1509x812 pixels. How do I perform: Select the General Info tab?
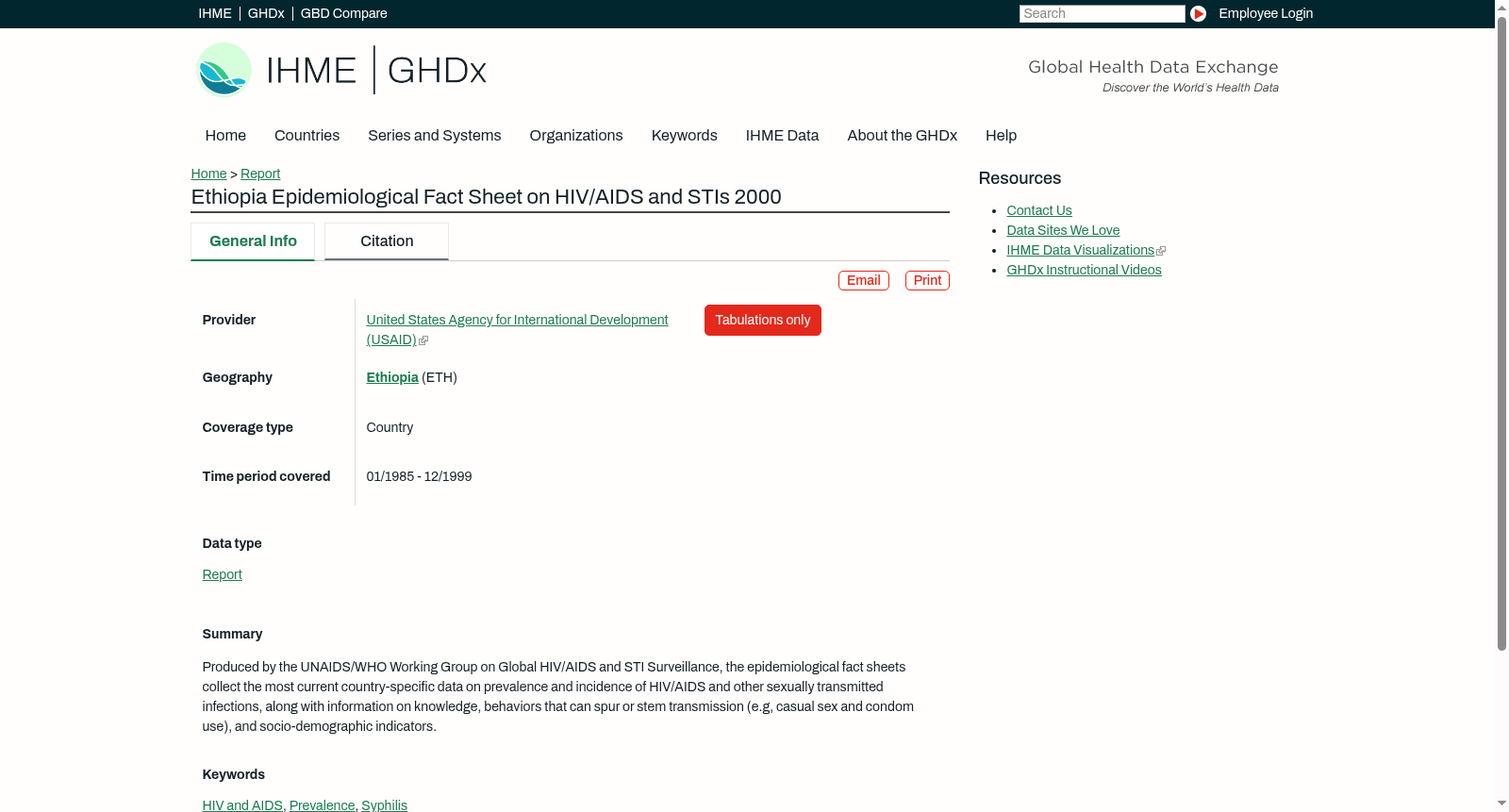[x=253, y=241]
